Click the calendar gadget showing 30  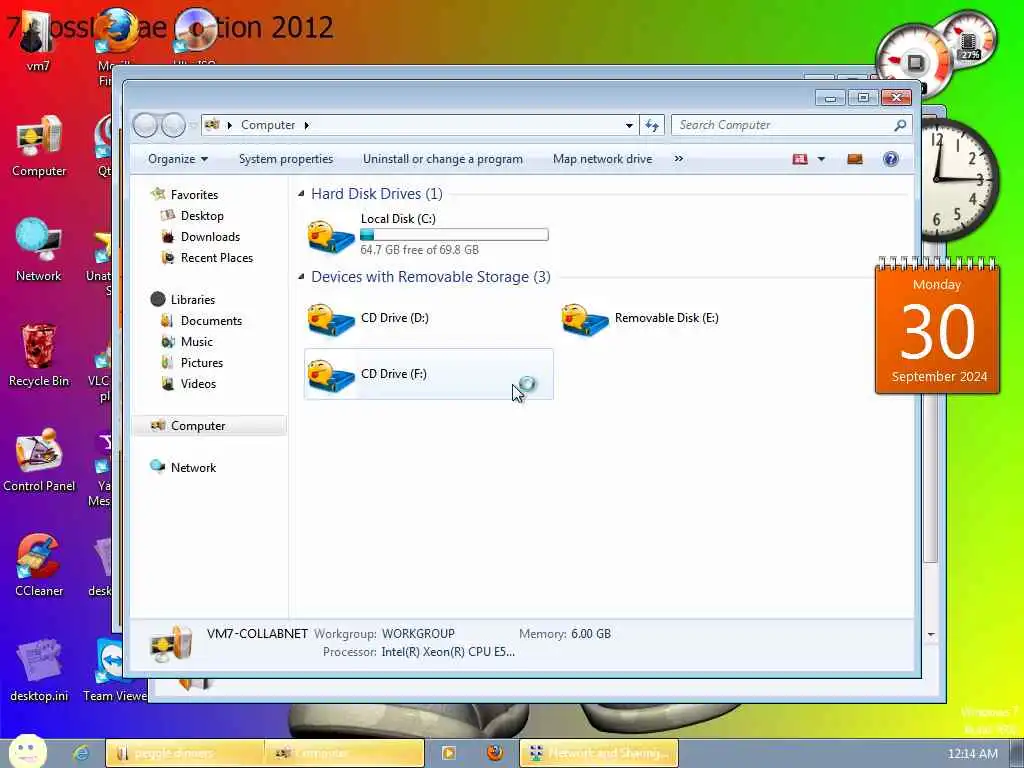[936, 327]
